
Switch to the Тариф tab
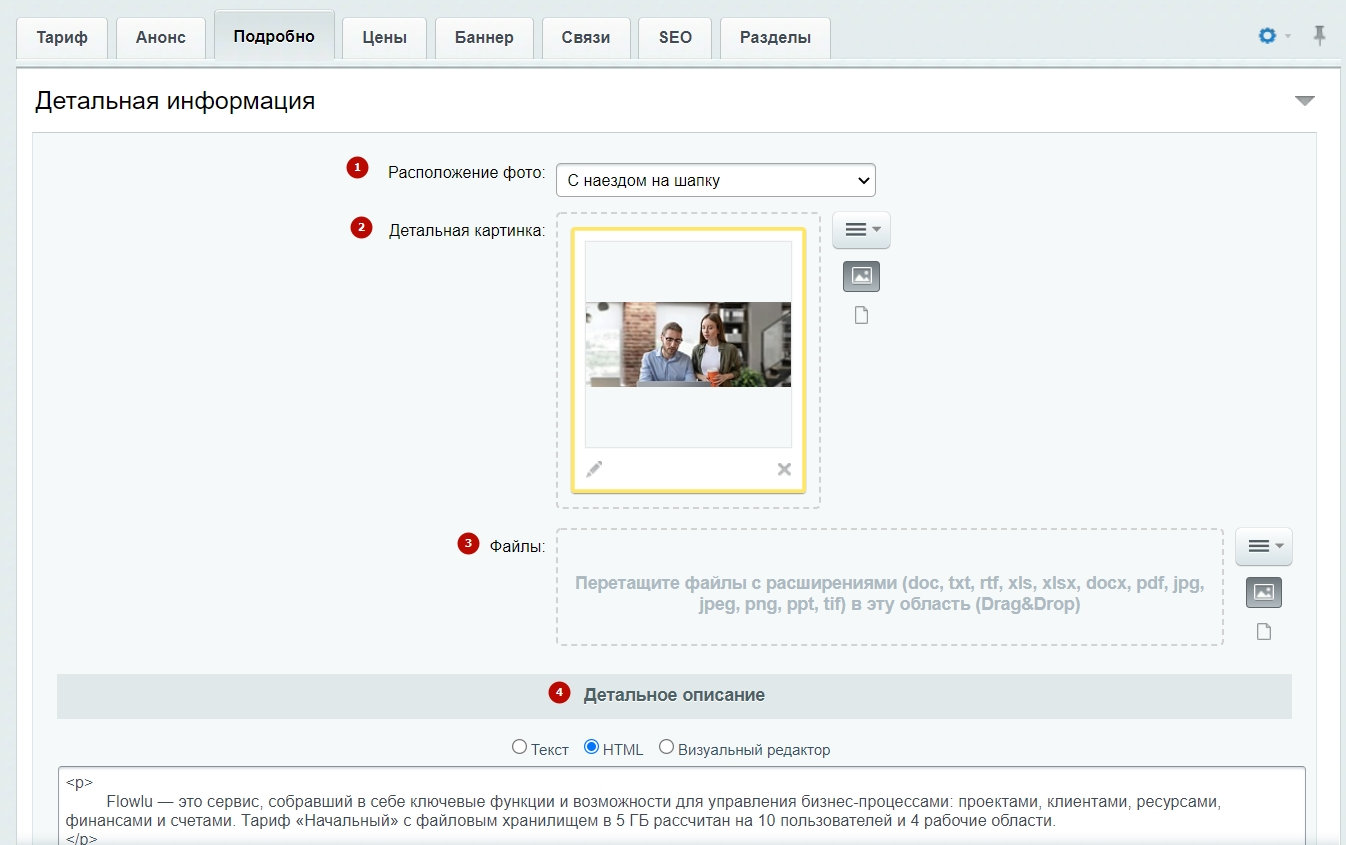pyautogui.click(x=62, y=38)
